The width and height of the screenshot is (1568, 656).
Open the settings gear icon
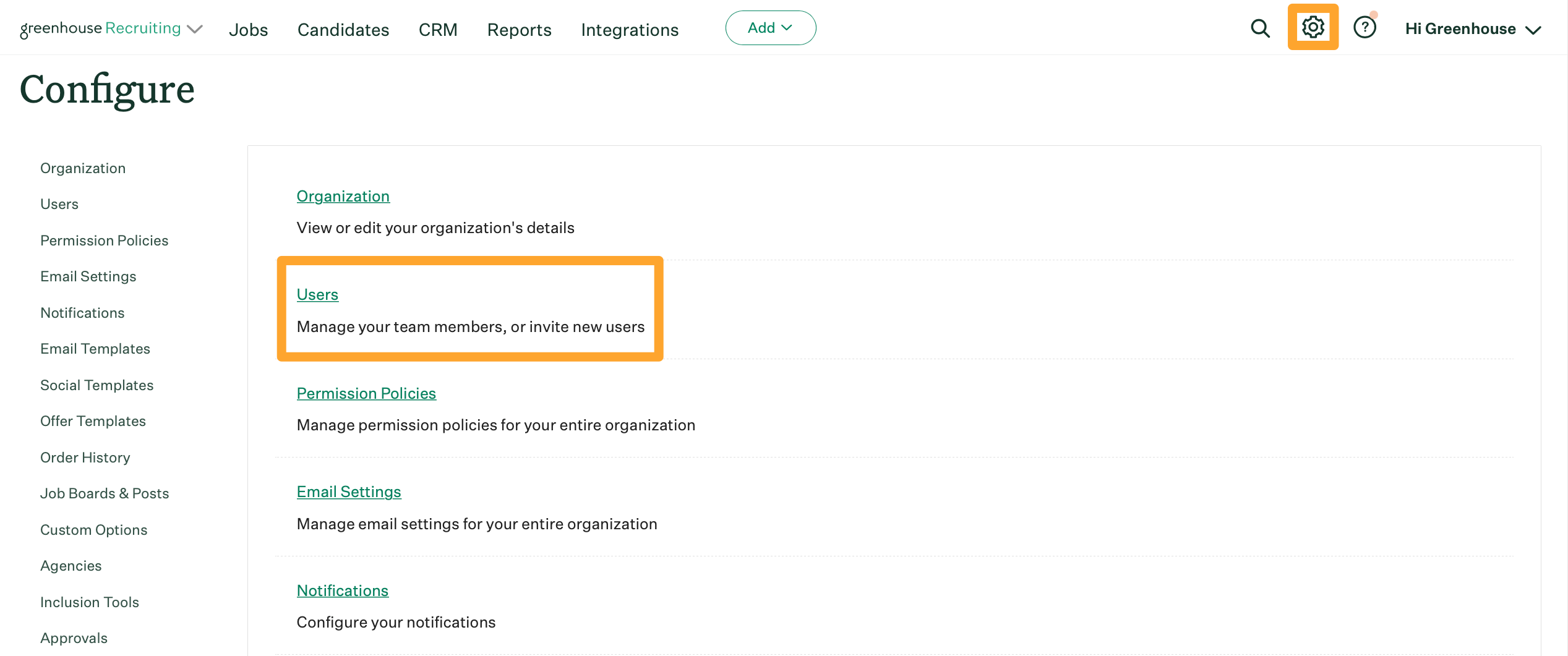coord(1313,27)
